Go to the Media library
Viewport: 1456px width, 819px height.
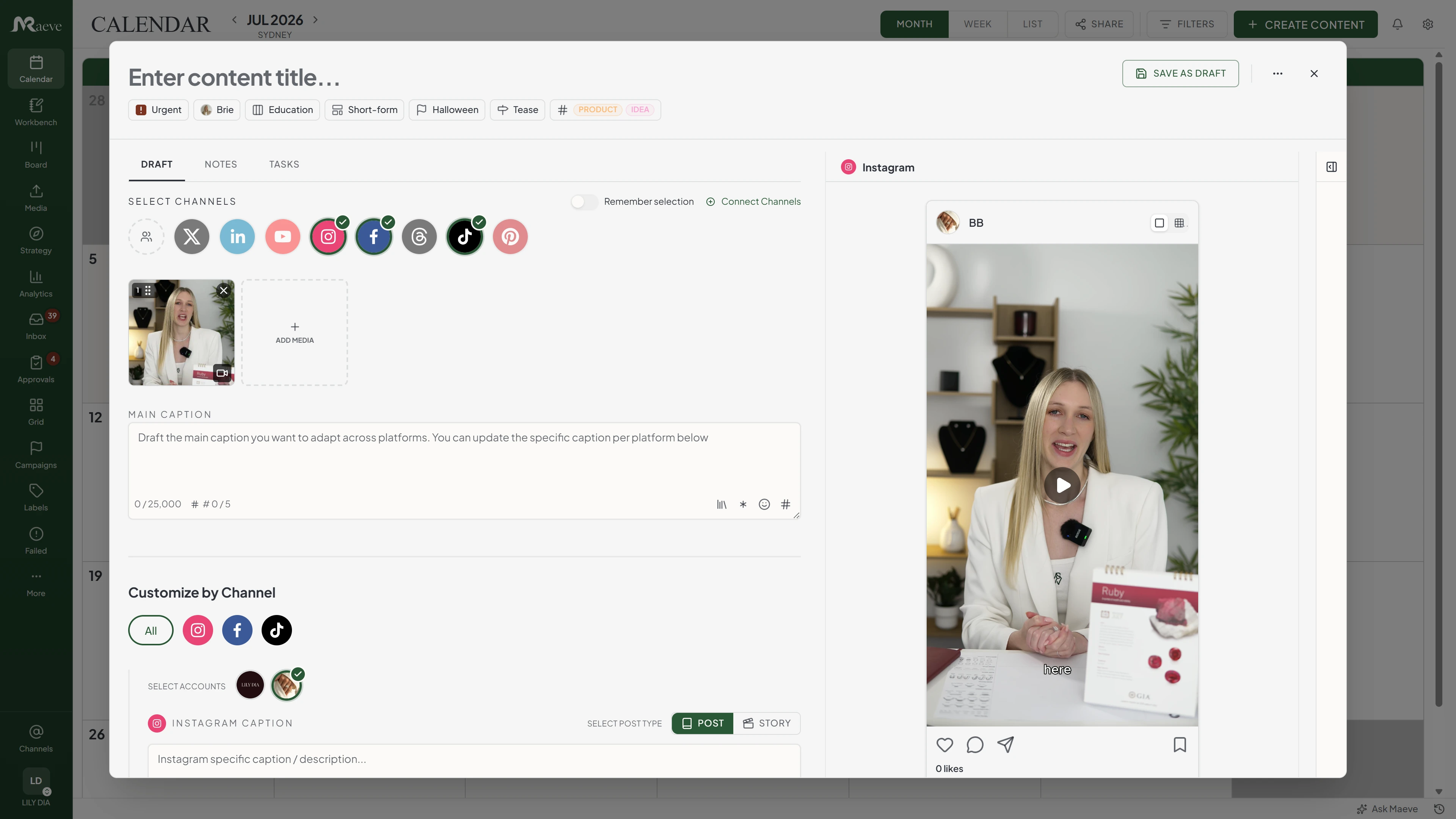(x=36, y=198)
